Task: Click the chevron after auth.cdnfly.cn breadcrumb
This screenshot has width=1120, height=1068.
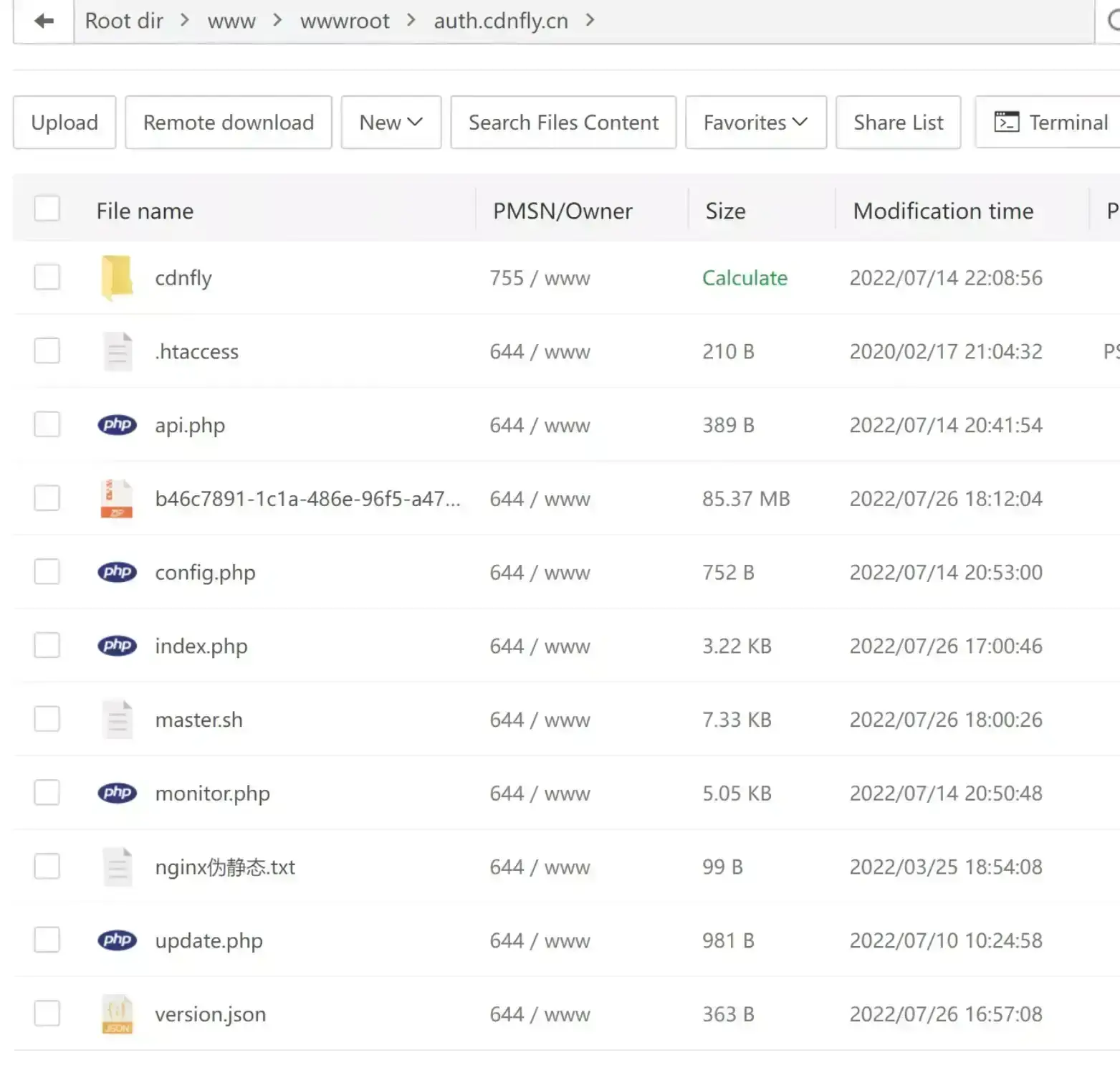Action: click(590, 20)
